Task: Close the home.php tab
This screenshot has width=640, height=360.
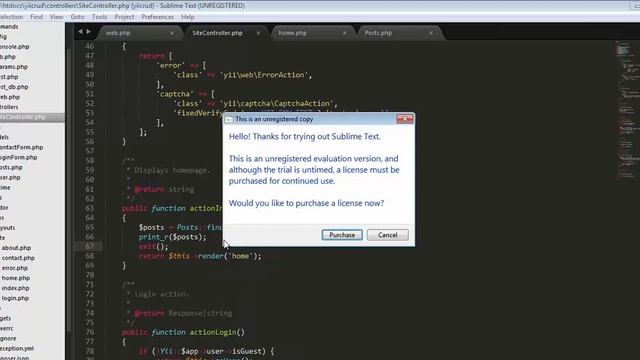Action: [344, 33]
